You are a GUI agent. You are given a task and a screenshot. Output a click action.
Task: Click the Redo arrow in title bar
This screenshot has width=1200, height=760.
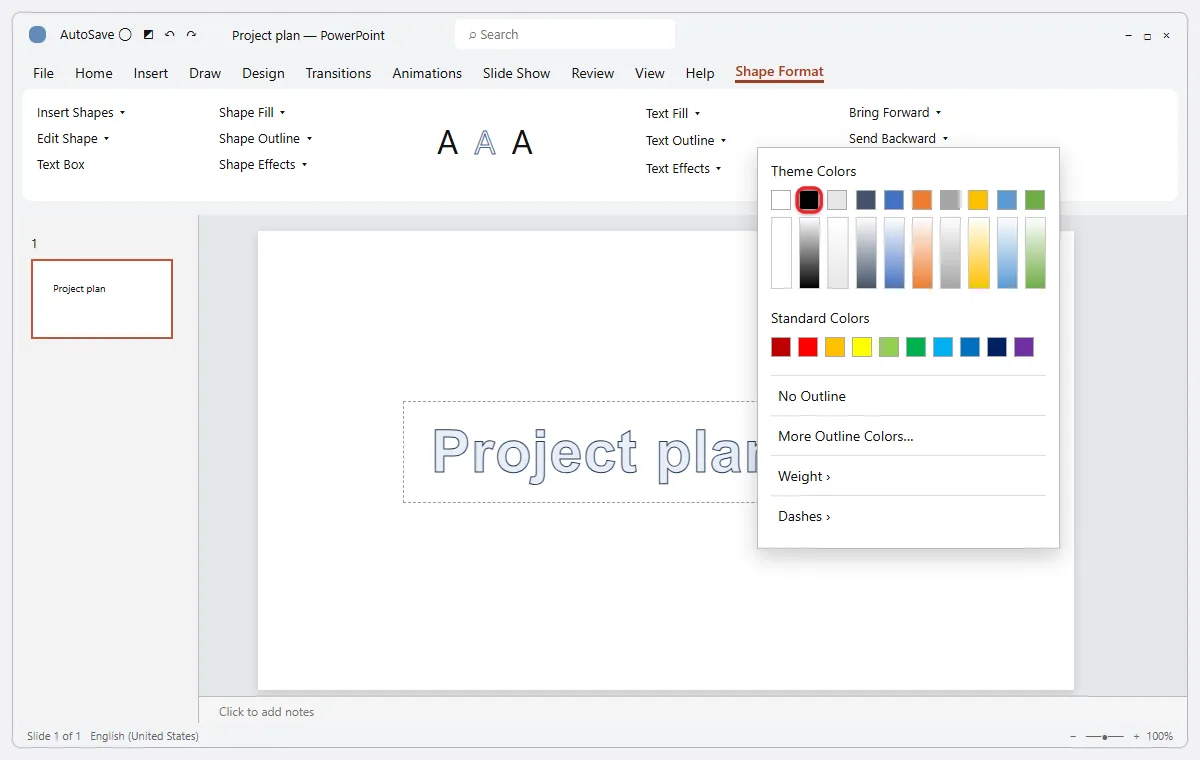click(192, 35)
